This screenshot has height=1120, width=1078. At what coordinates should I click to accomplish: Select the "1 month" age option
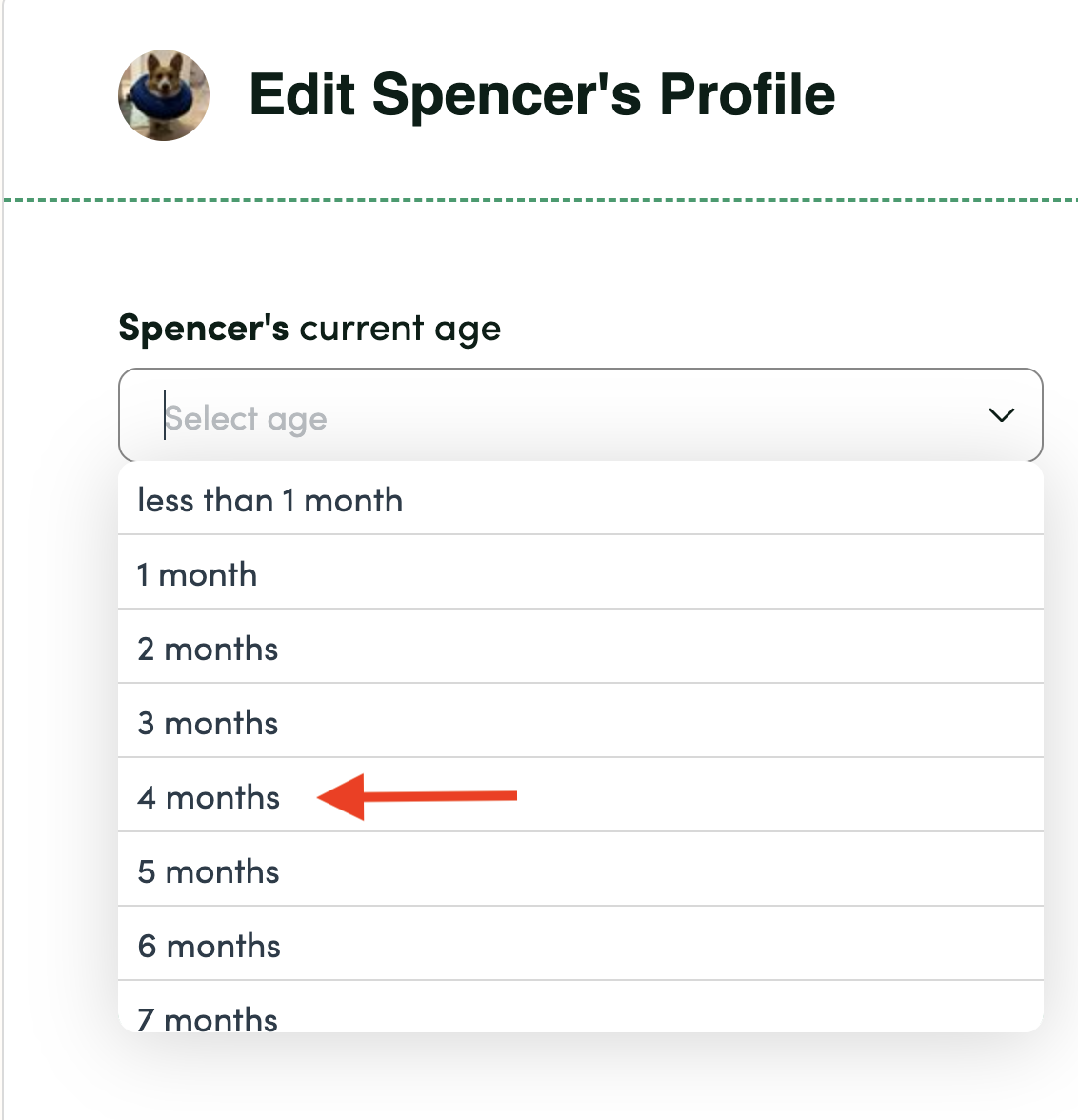click(197, 574)
